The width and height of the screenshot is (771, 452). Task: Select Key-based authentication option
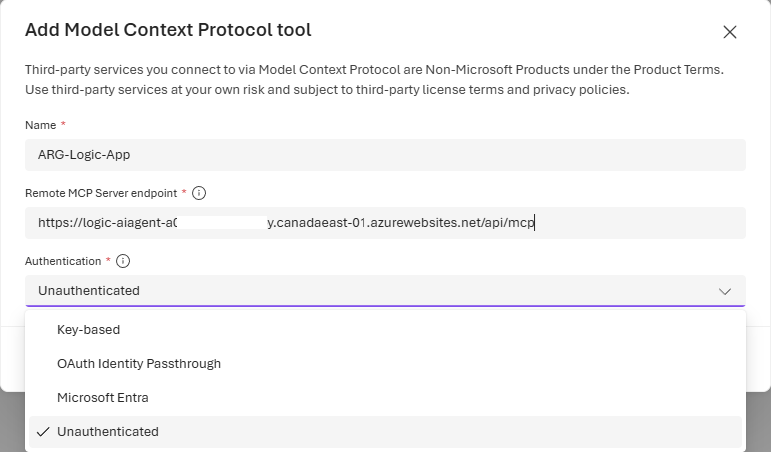point(88,329)
